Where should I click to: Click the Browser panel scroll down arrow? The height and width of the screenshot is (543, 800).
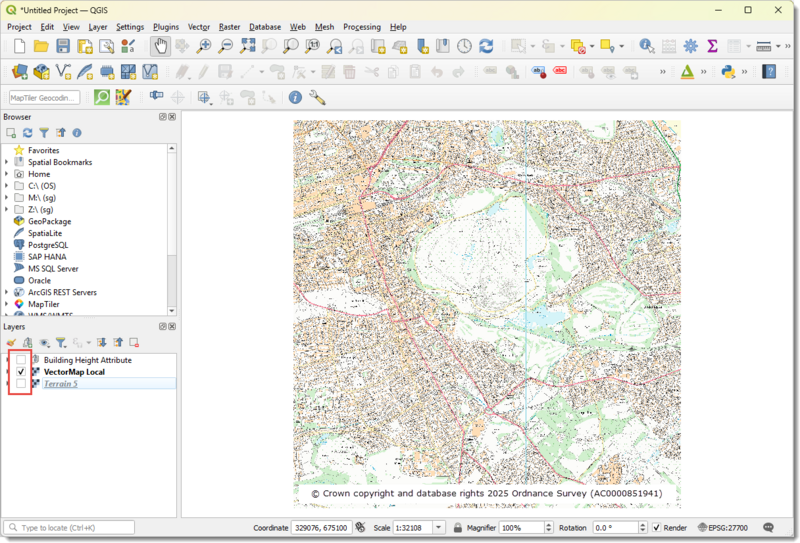[x=172, y=310]
